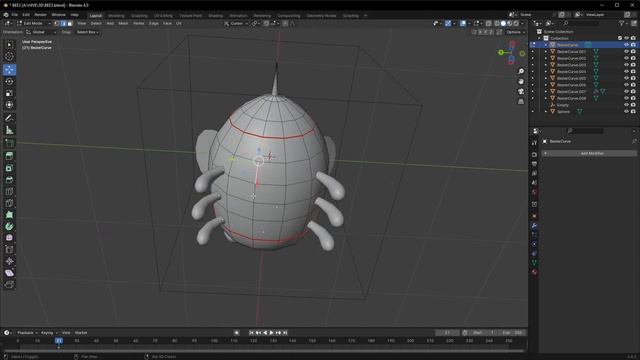Switch to rendered viewport shading
Screen dimensions: 640x360
pyautogui.click(x=516, y=24)
